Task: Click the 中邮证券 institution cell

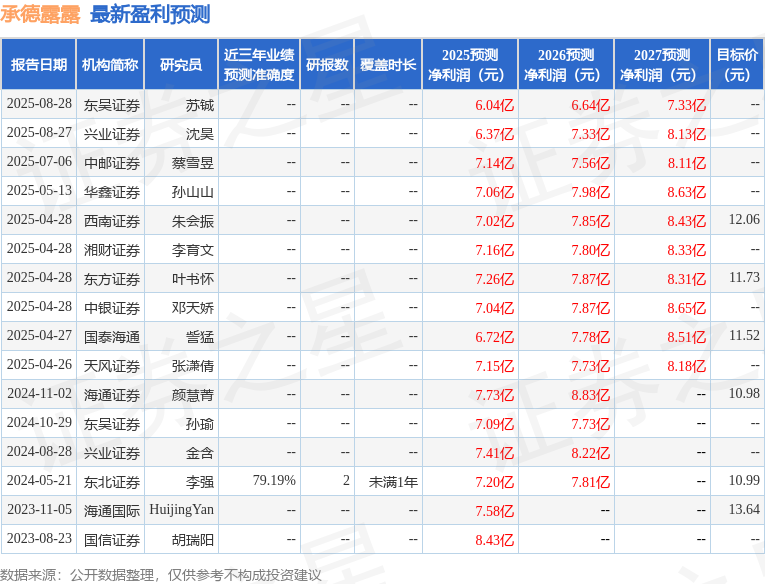Action: pos(112,163)
